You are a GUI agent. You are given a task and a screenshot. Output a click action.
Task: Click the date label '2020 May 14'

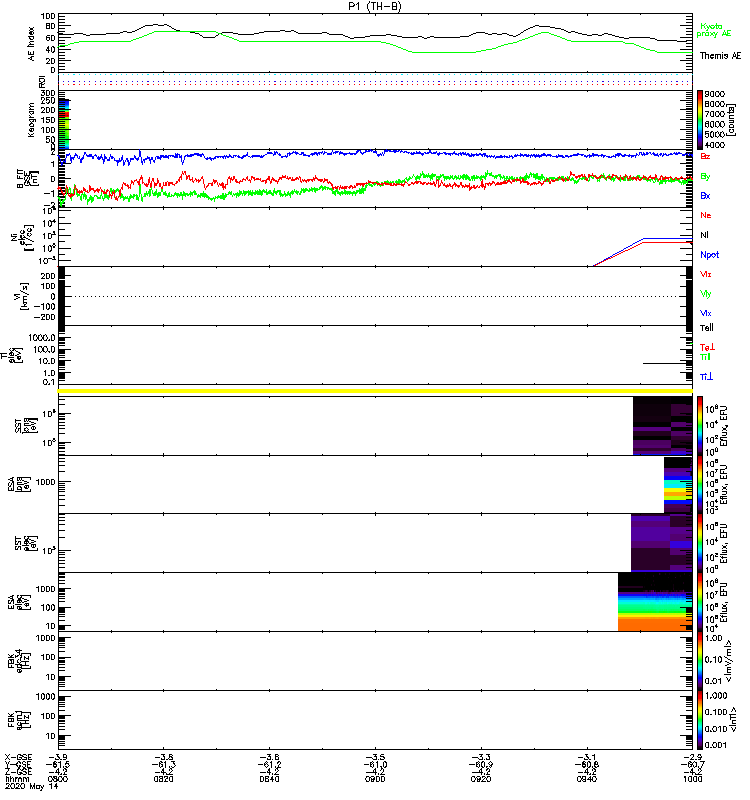coord(32,787)
